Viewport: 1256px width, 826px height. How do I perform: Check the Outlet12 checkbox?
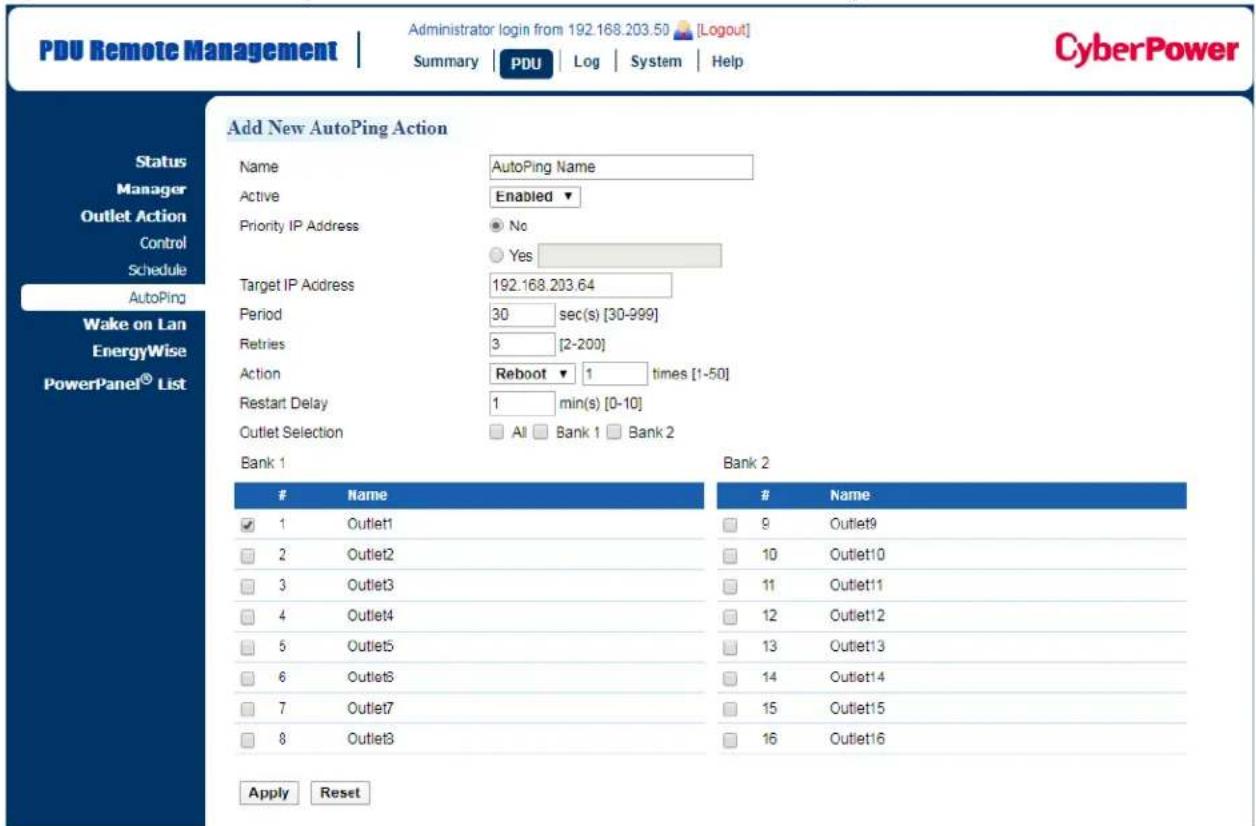click(x=731, y=617)
